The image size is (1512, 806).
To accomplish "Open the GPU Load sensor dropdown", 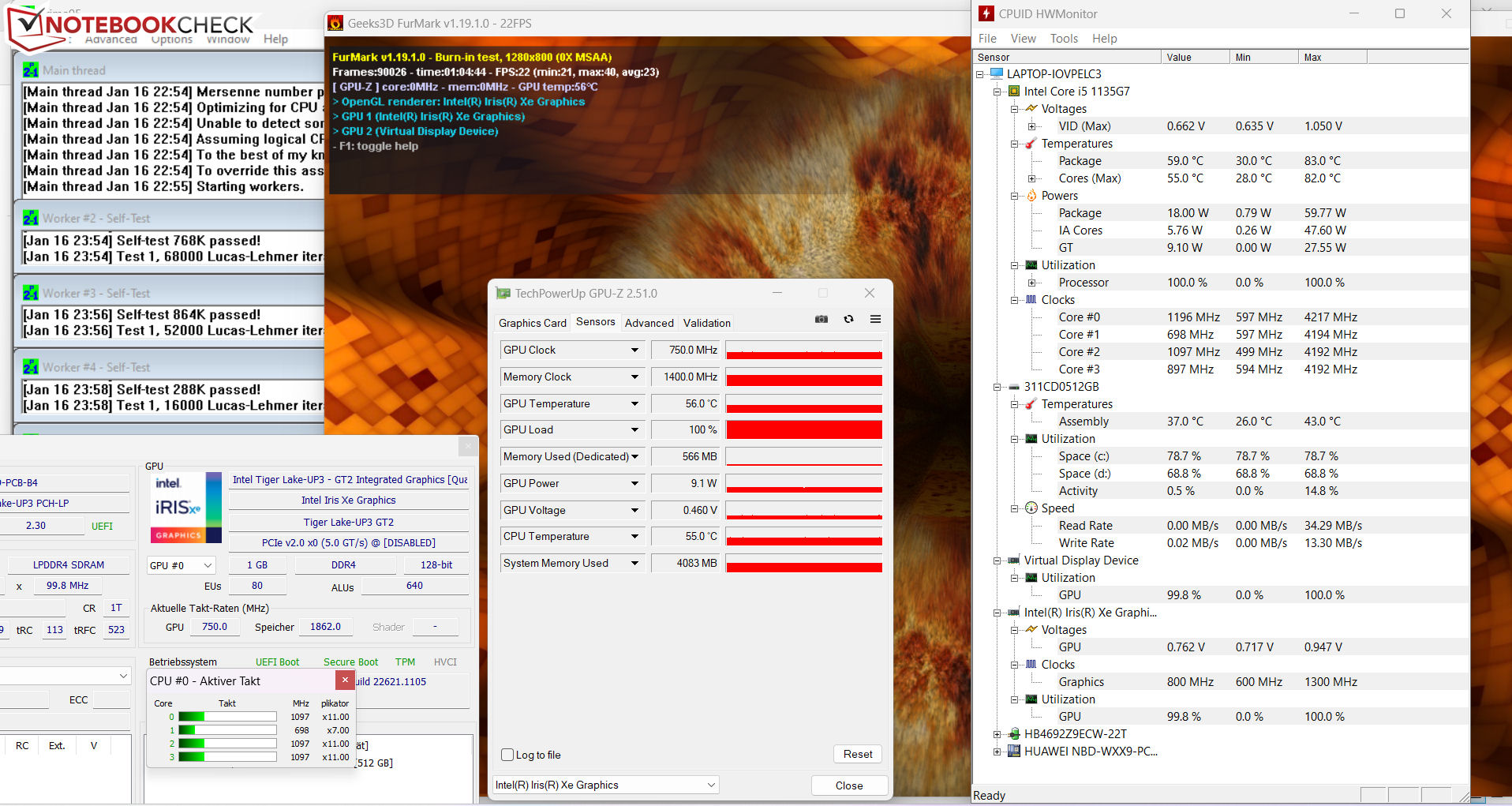I will 634,429.
